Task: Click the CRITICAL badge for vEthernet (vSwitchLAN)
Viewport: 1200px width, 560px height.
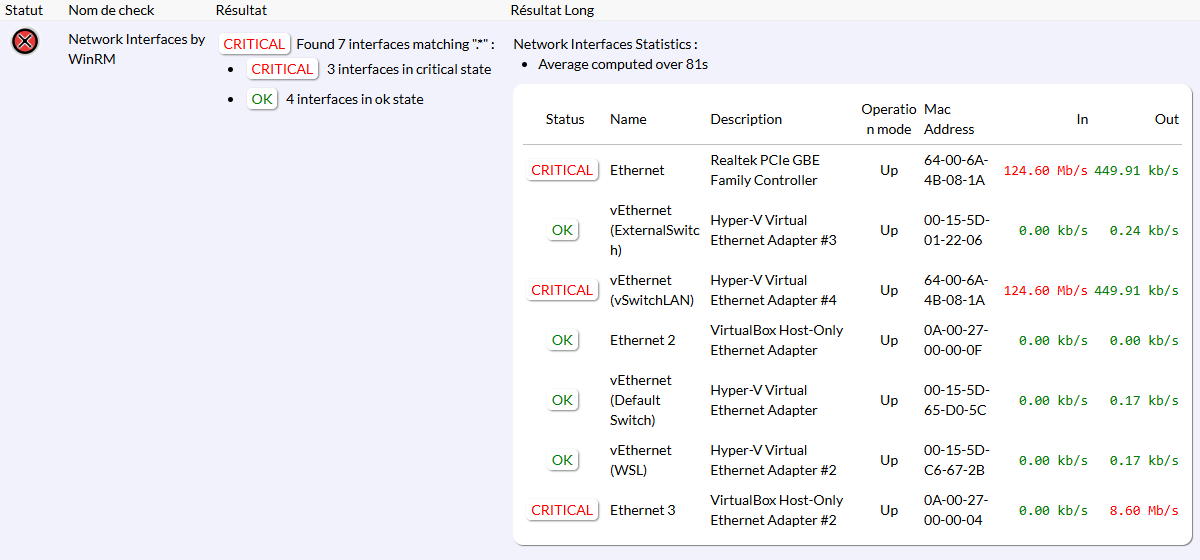Action: point(562,290)
